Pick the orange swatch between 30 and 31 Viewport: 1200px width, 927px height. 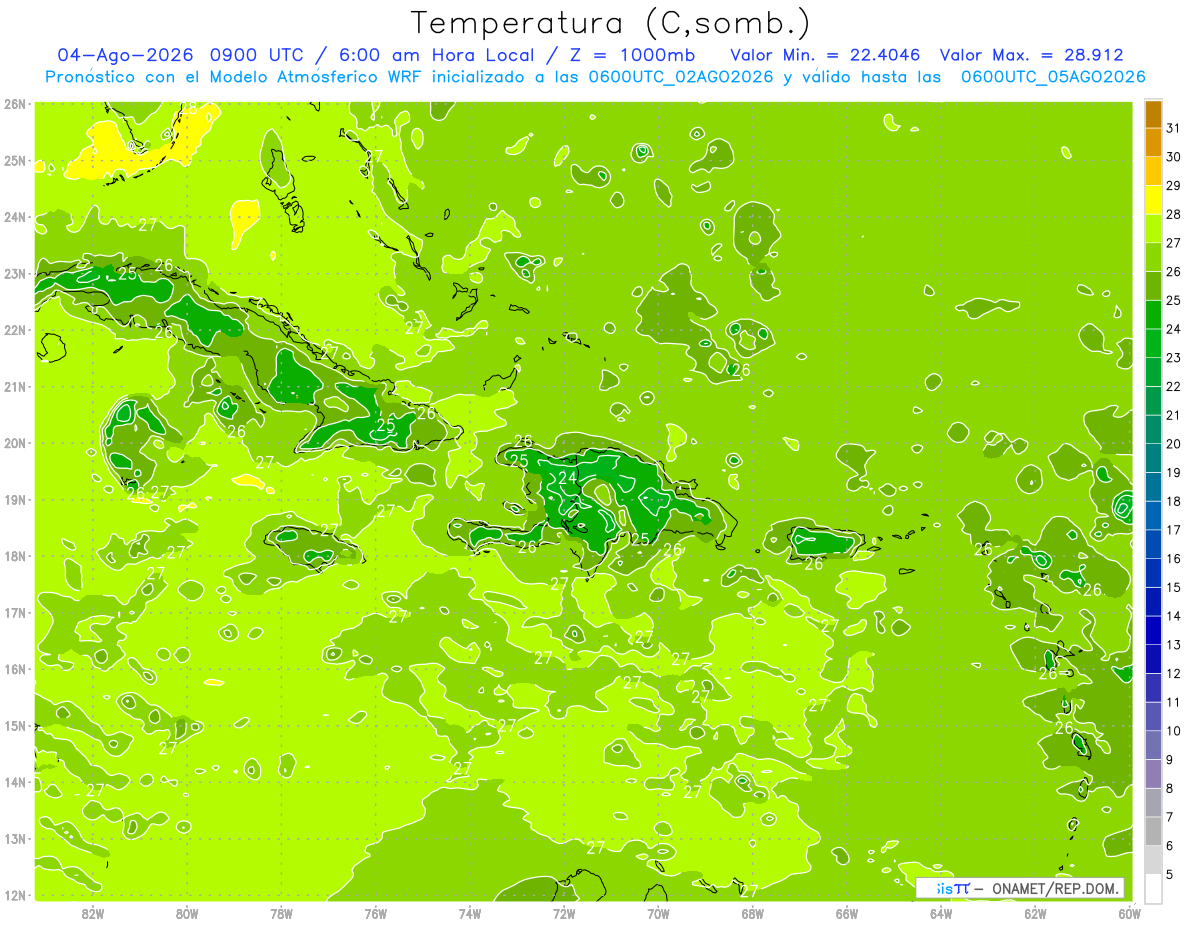1153,142
